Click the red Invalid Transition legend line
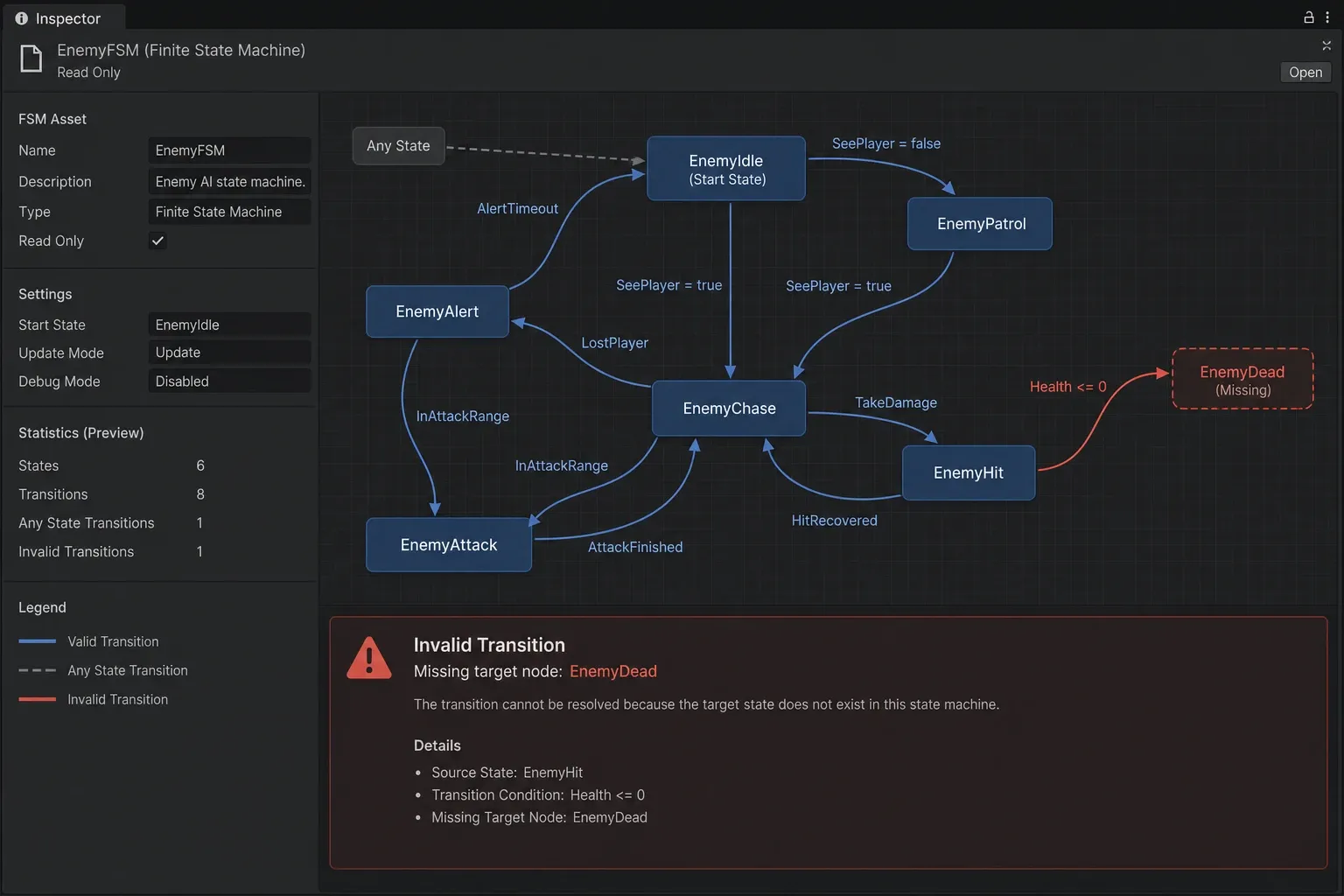 (38, 699)
